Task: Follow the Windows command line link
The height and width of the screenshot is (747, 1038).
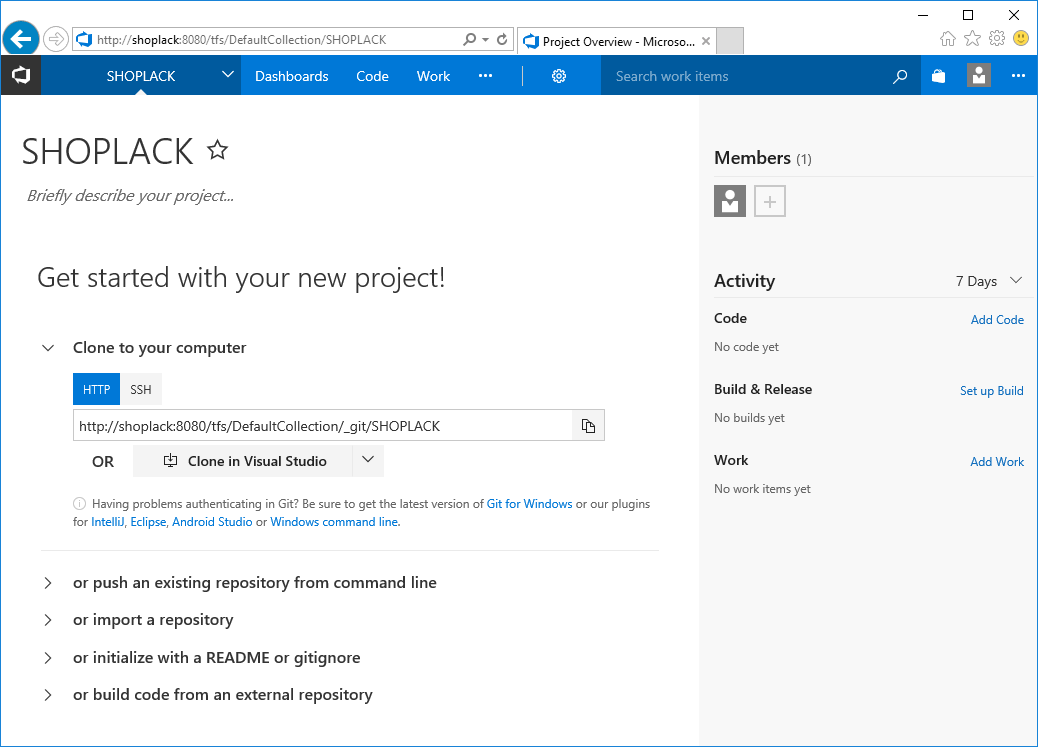Action: [x=334, y=522]
